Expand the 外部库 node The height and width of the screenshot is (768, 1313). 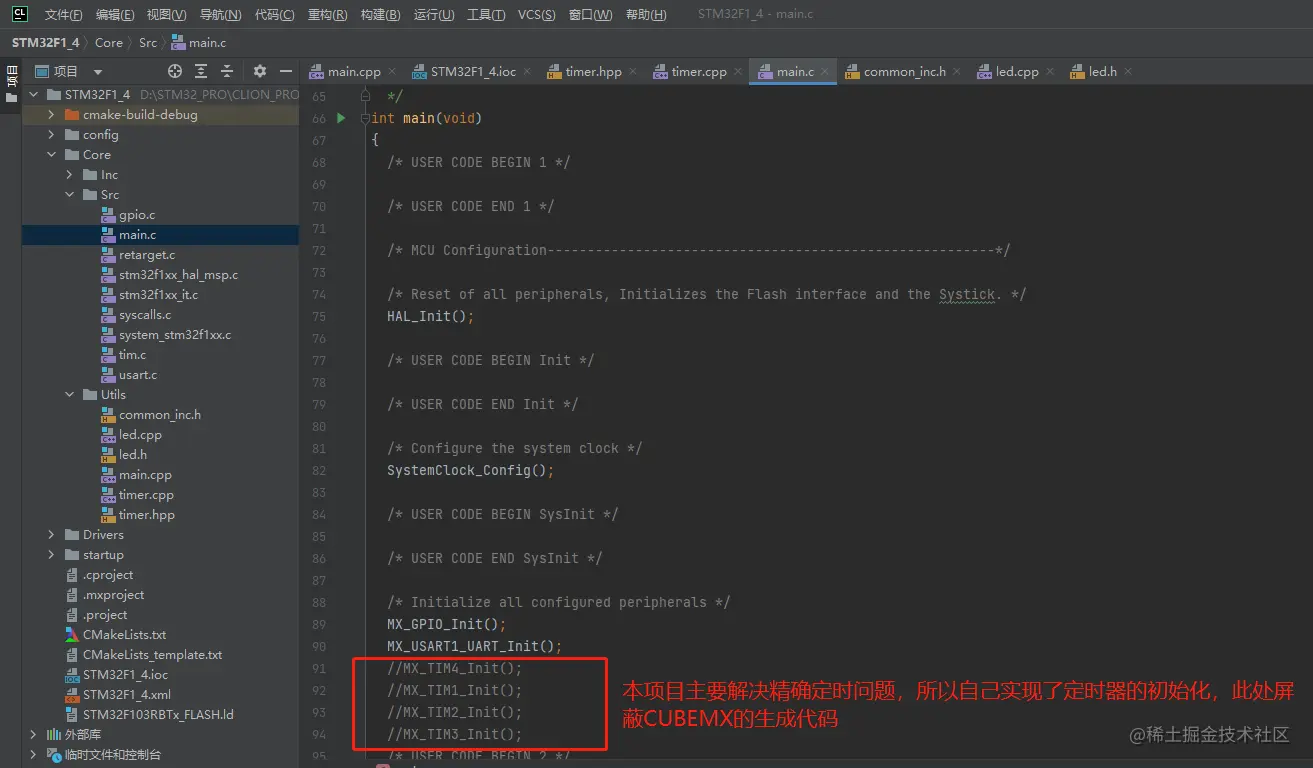pos(33,735)
